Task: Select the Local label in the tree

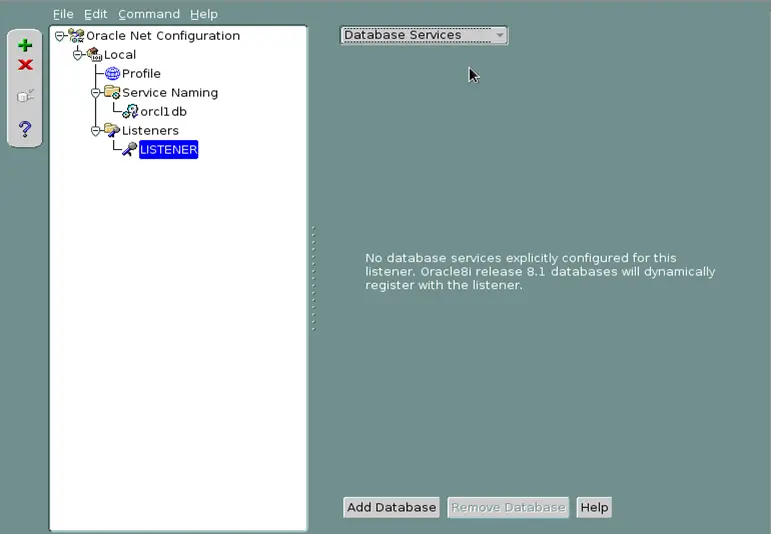Action: coord(119,55)
